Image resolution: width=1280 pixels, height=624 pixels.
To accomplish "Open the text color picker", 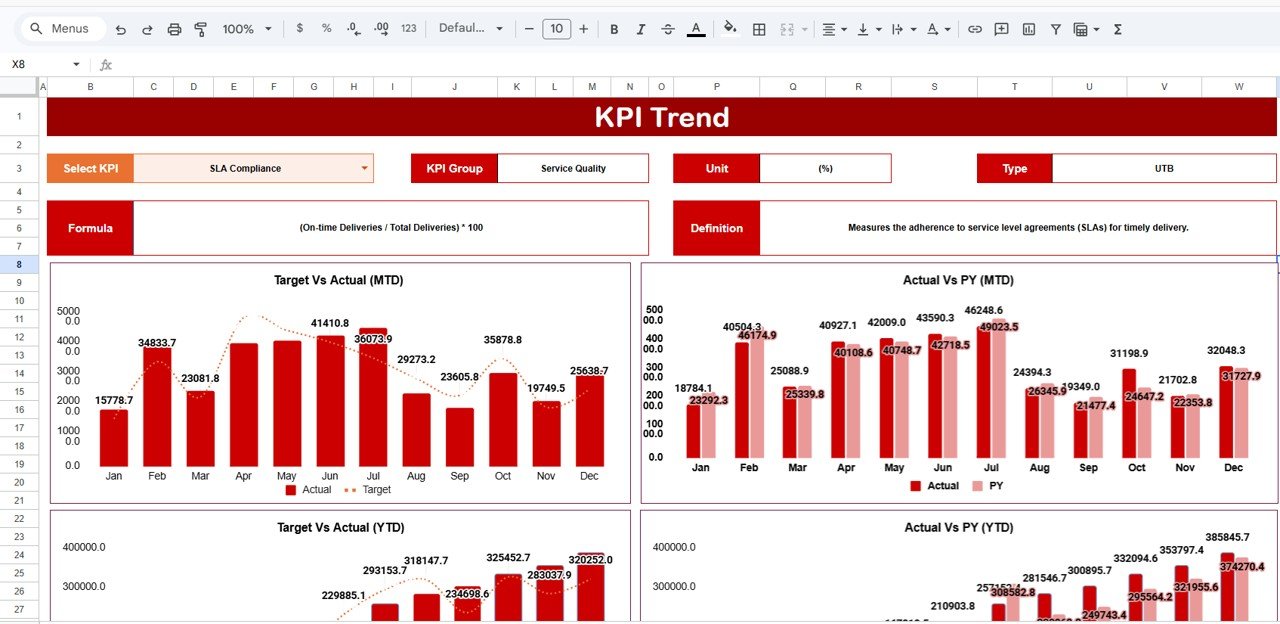I will (x=697, y=29).
